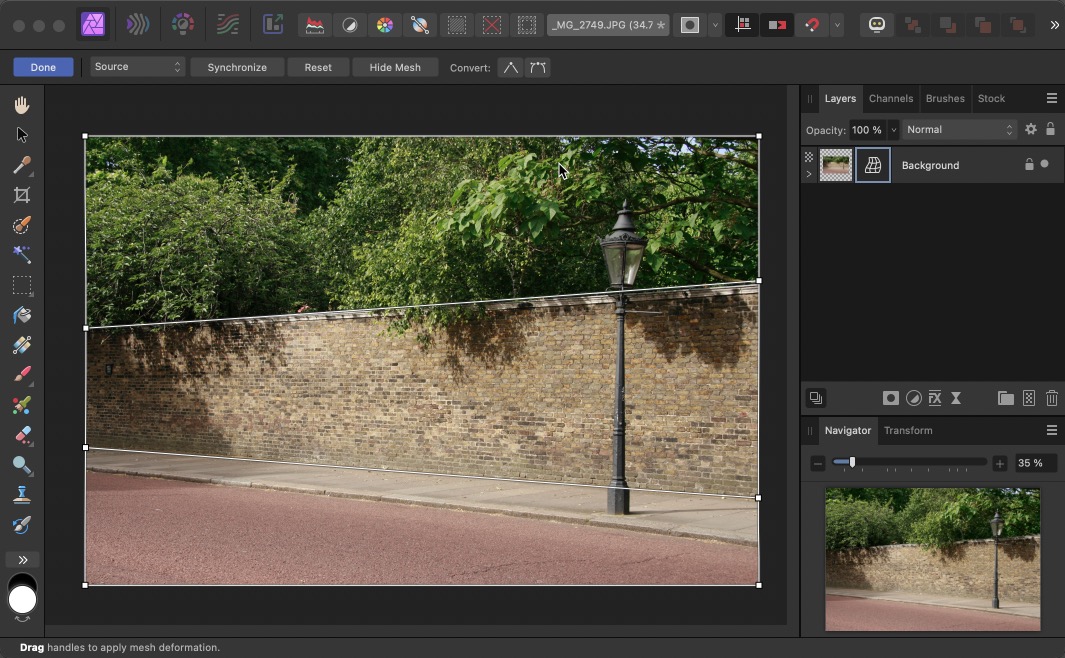Switch to the Channels tab
The image size is (1065, 658).
[x=890, y=98]
